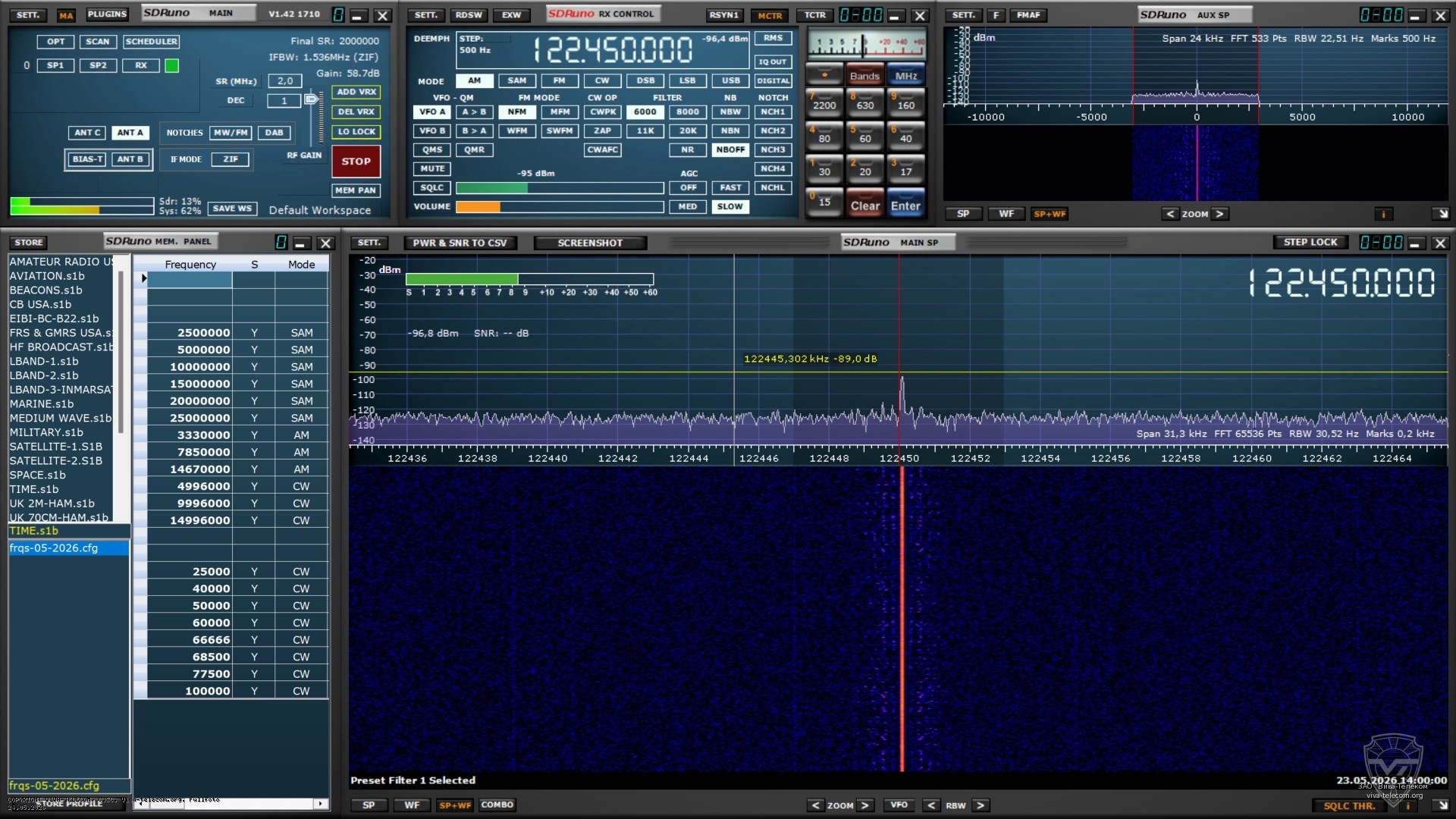
Task: Select the 160 band key
Action: (x=905, y=104)
